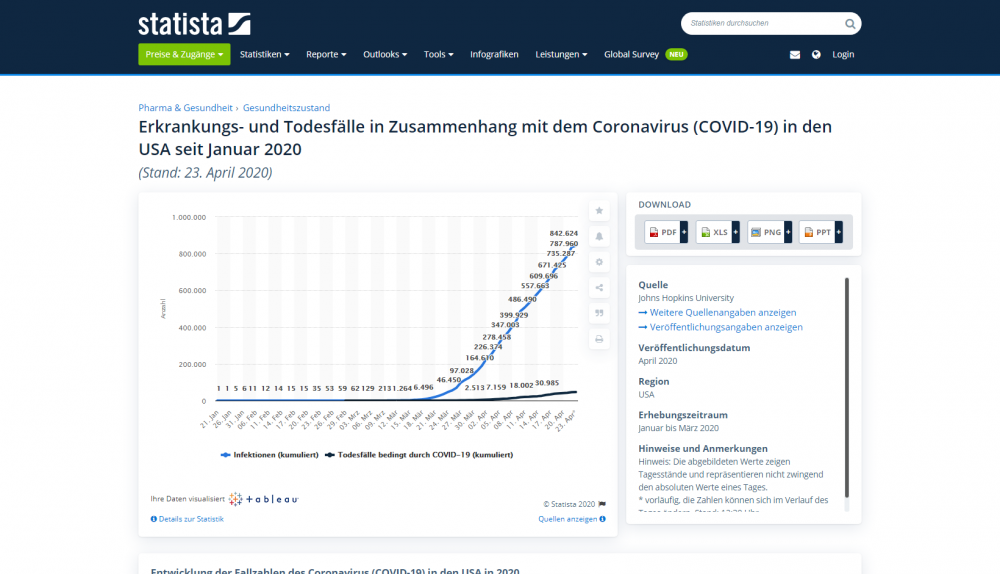This screenshot has width=1000, height=574.
Task: Open the Statistiken dropdown menu
Action: 264,55
